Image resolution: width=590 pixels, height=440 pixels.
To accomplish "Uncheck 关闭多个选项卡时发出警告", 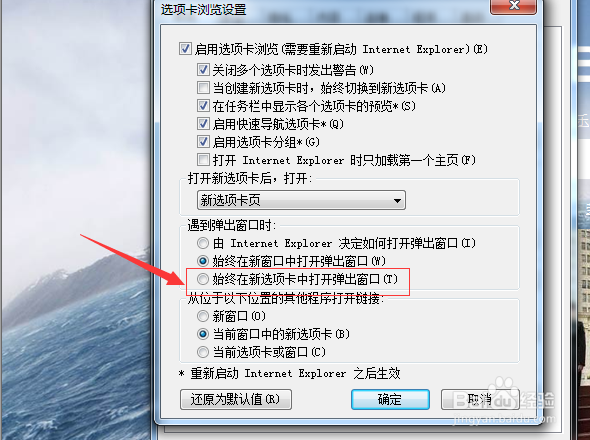I will pyautogui.click(x=203, y=70).
